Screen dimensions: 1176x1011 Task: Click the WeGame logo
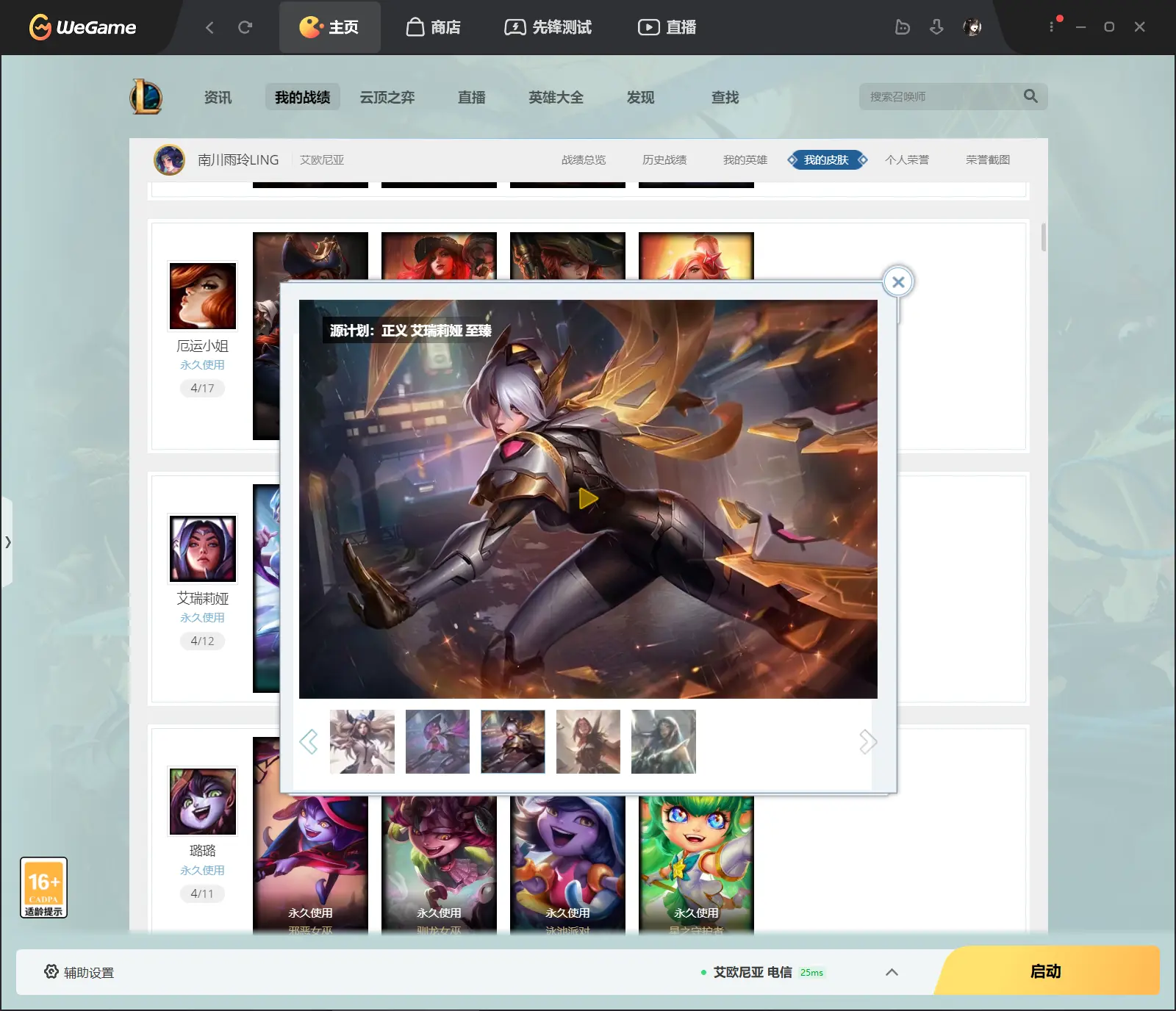(x=82, y=27)
